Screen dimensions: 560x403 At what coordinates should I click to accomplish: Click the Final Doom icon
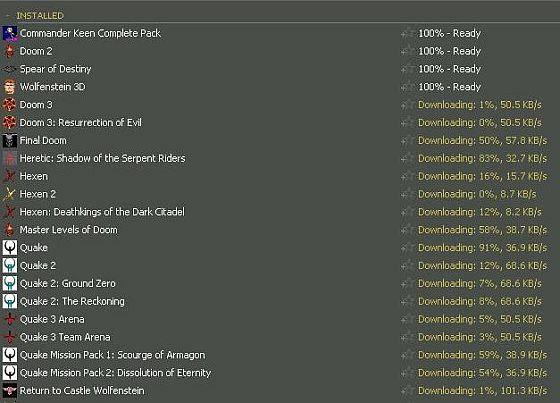point(10,140)
